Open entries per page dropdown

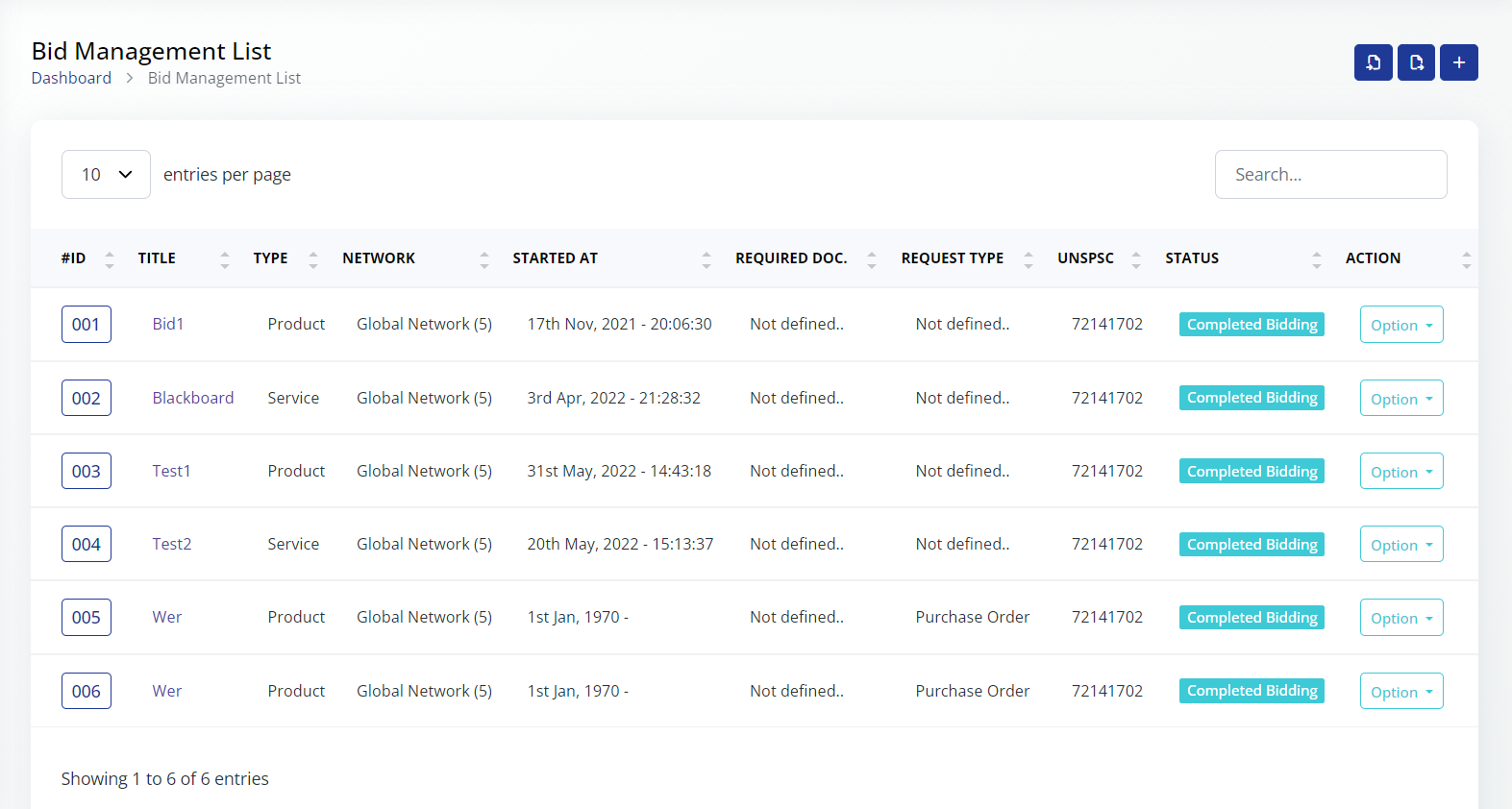(106, 175)
